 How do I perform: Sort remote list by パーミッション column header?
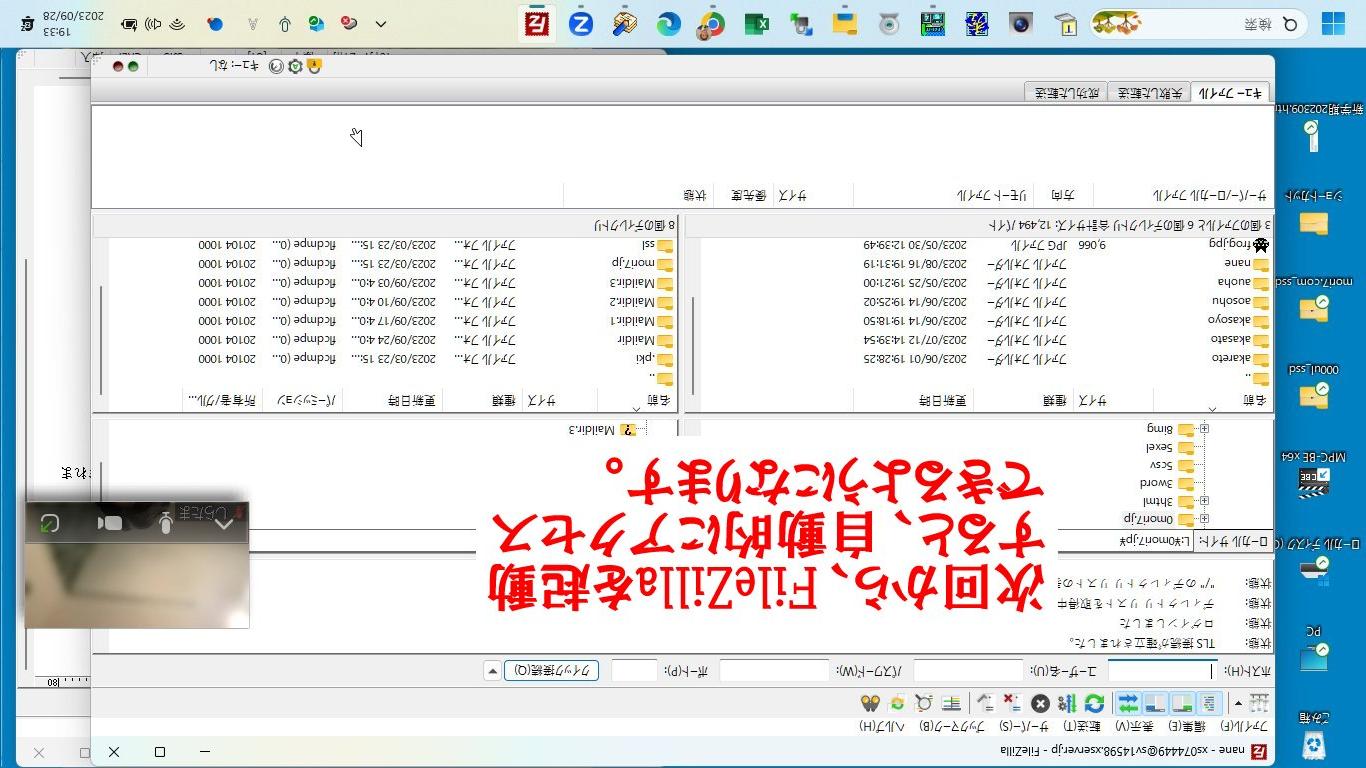(301, 400)
